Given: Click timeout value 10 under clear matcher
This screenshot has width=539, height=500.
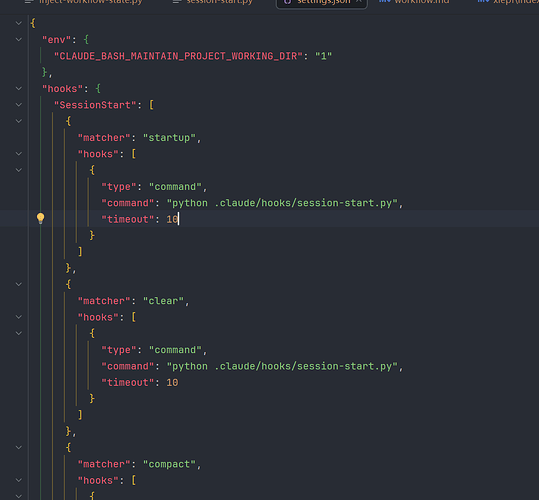Looking at the screenshot, I should click(x=172, y=383).
